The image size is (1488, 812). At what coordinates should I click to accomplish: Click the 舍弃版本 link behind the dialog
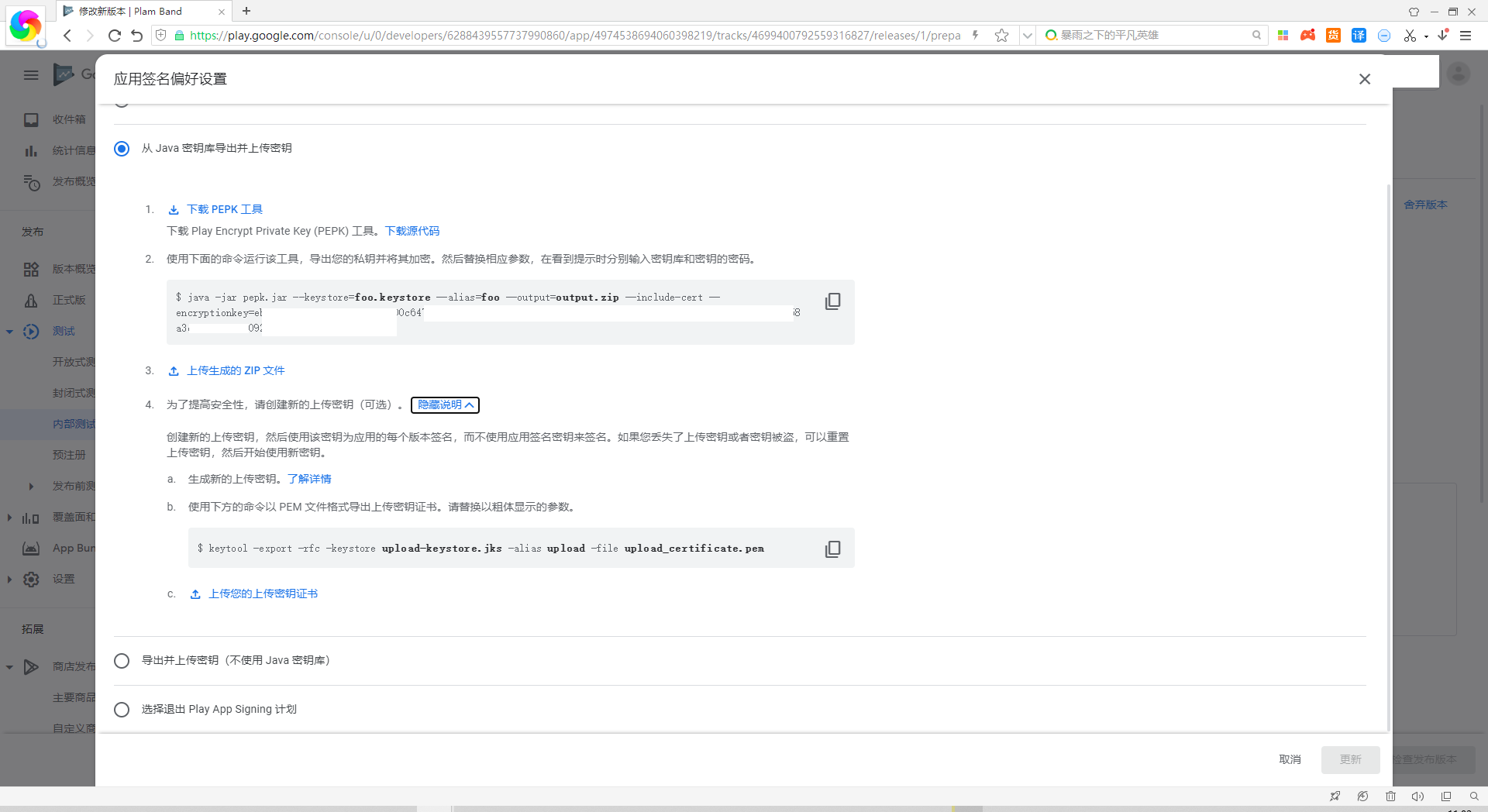pyautogui.click(x=1425, y=205)
